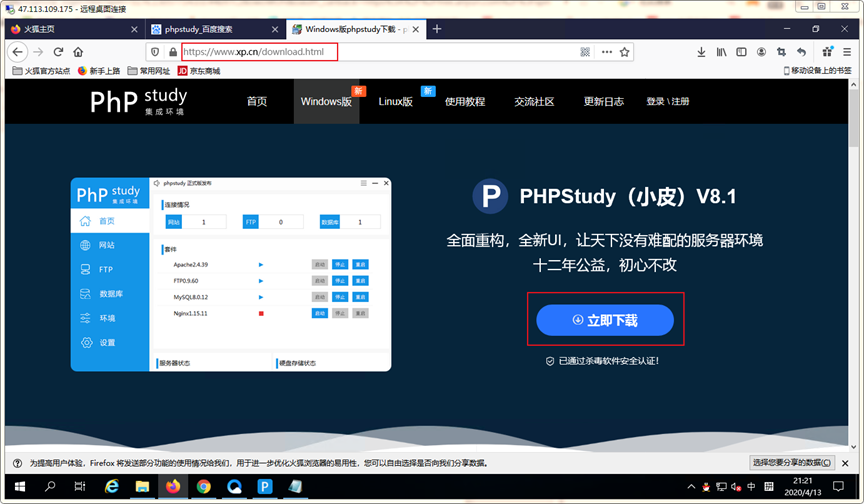This screenshot has width=864, height=504.
Task: Click the 中 input method indicator
Action: point(751,486)
